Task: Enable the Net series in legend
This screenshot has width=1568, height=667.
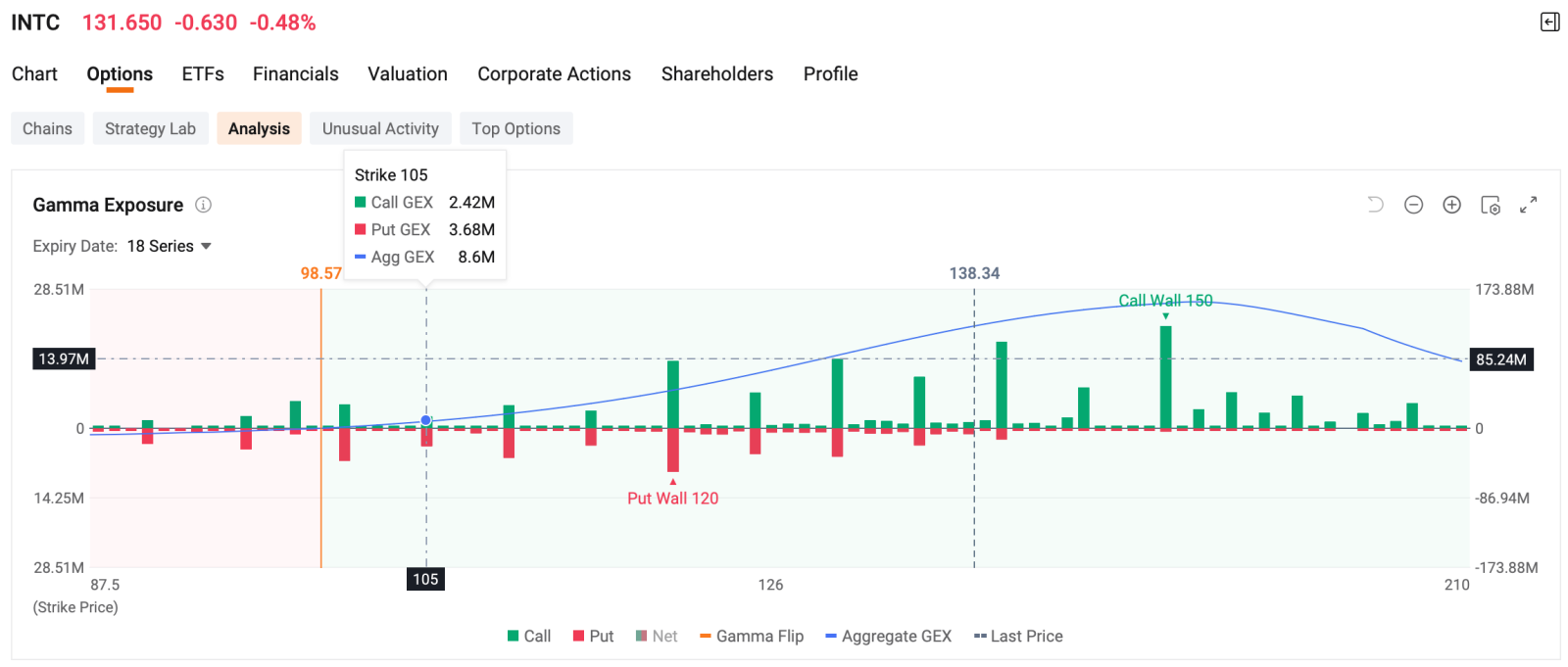Action: pos(657,636)
